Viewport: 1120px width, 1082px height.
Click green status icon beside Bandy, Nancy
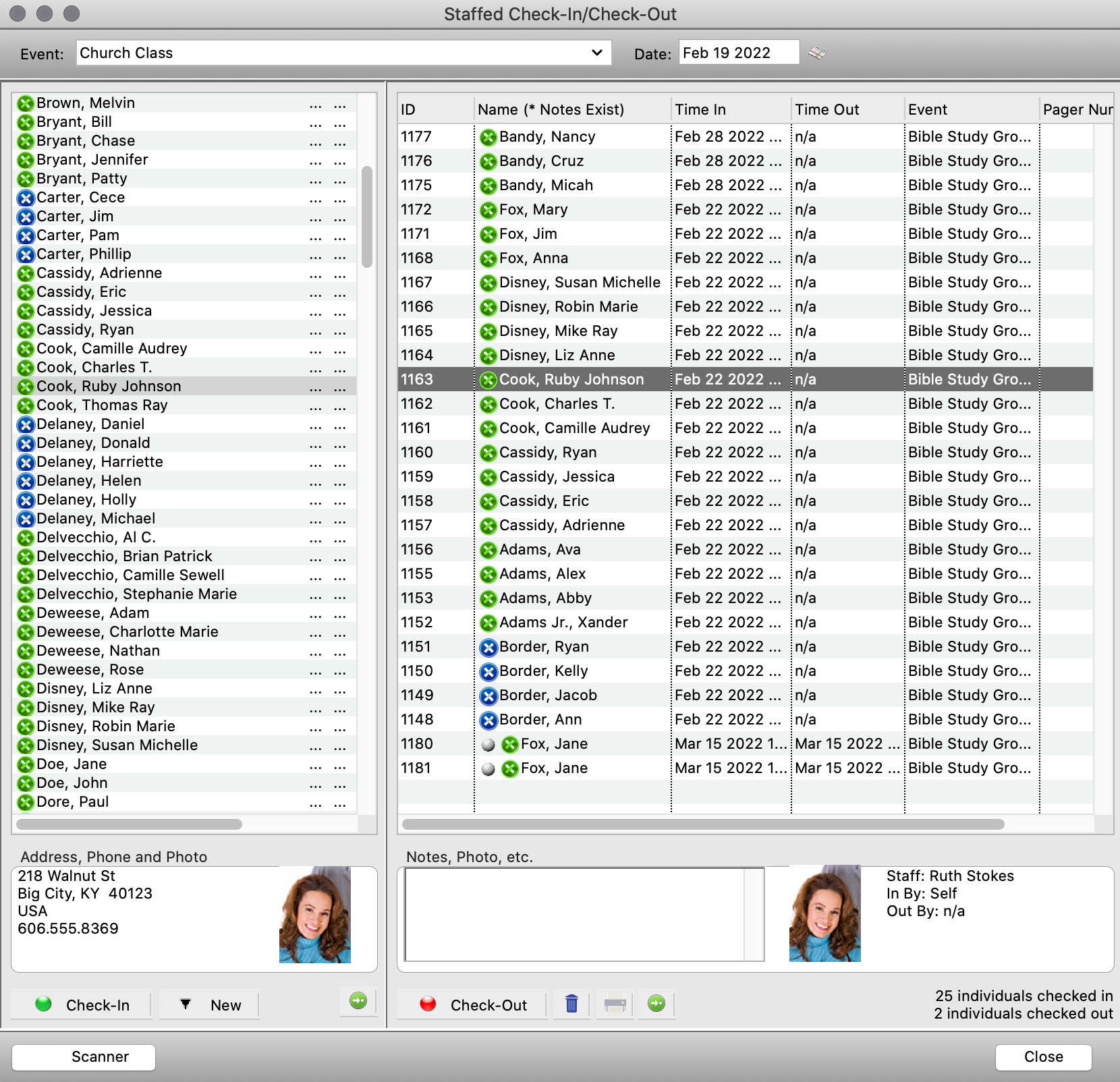[x=488, y=138]
